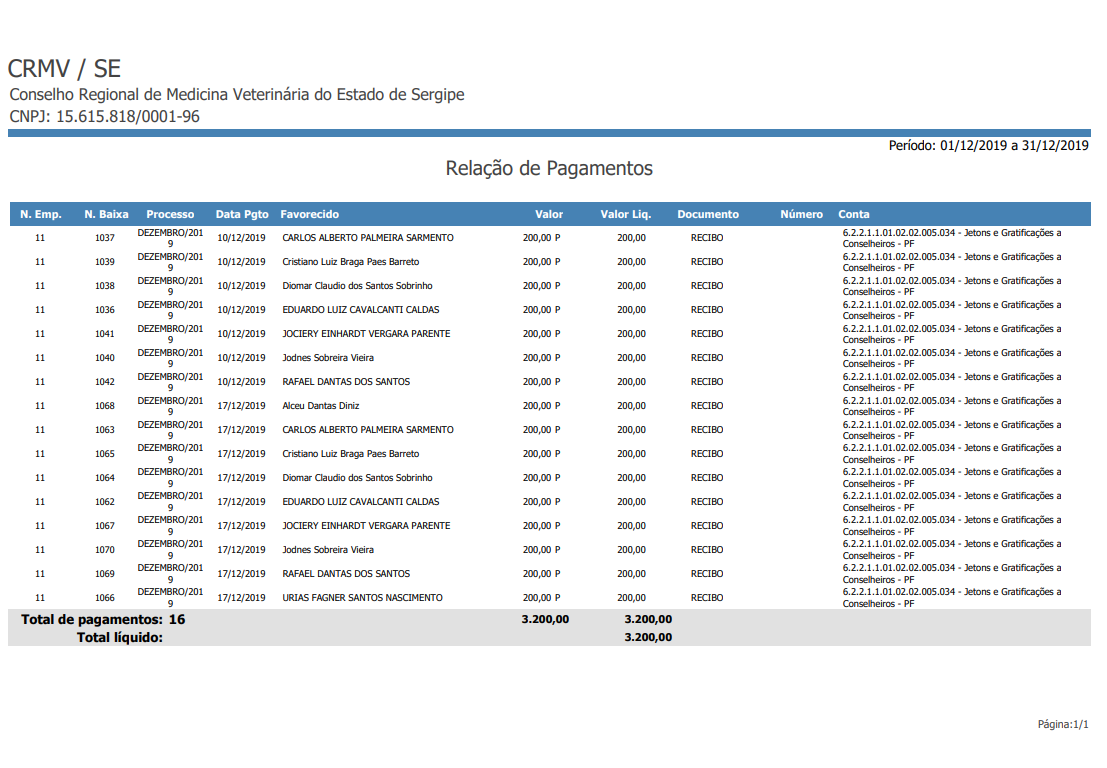1107x768 pixels.
Task: Click baixa number 1070 in the table
Action: (x=105, y=550)
